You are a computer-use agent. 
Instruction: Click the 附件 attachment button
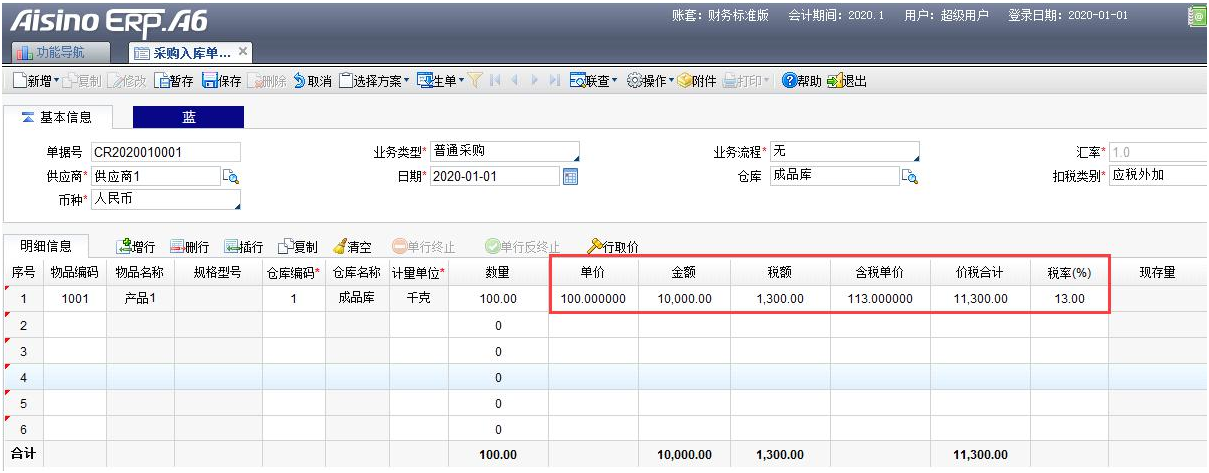pyautogui.click(x=697, y=81)
